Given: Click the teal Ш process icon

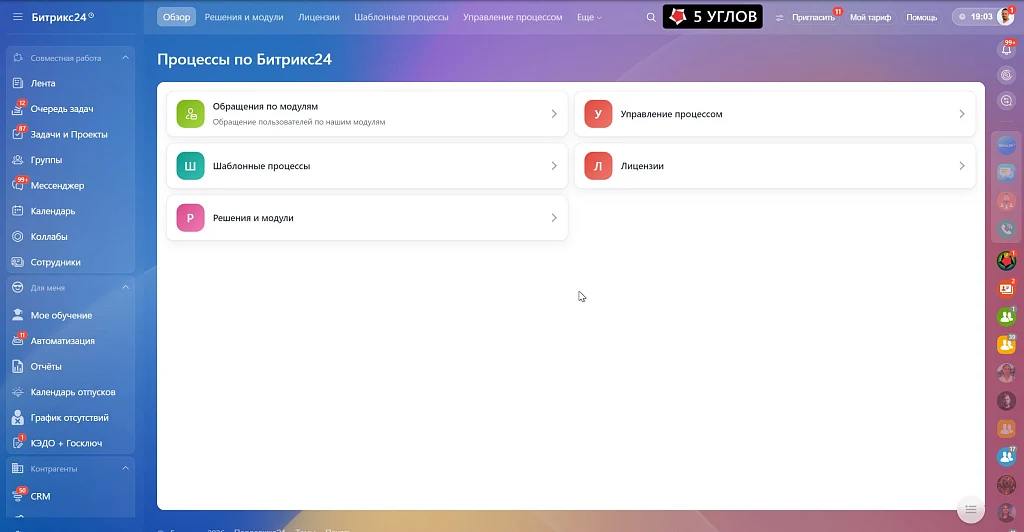Looking at the screenshot, I should [x=190, y=166].
